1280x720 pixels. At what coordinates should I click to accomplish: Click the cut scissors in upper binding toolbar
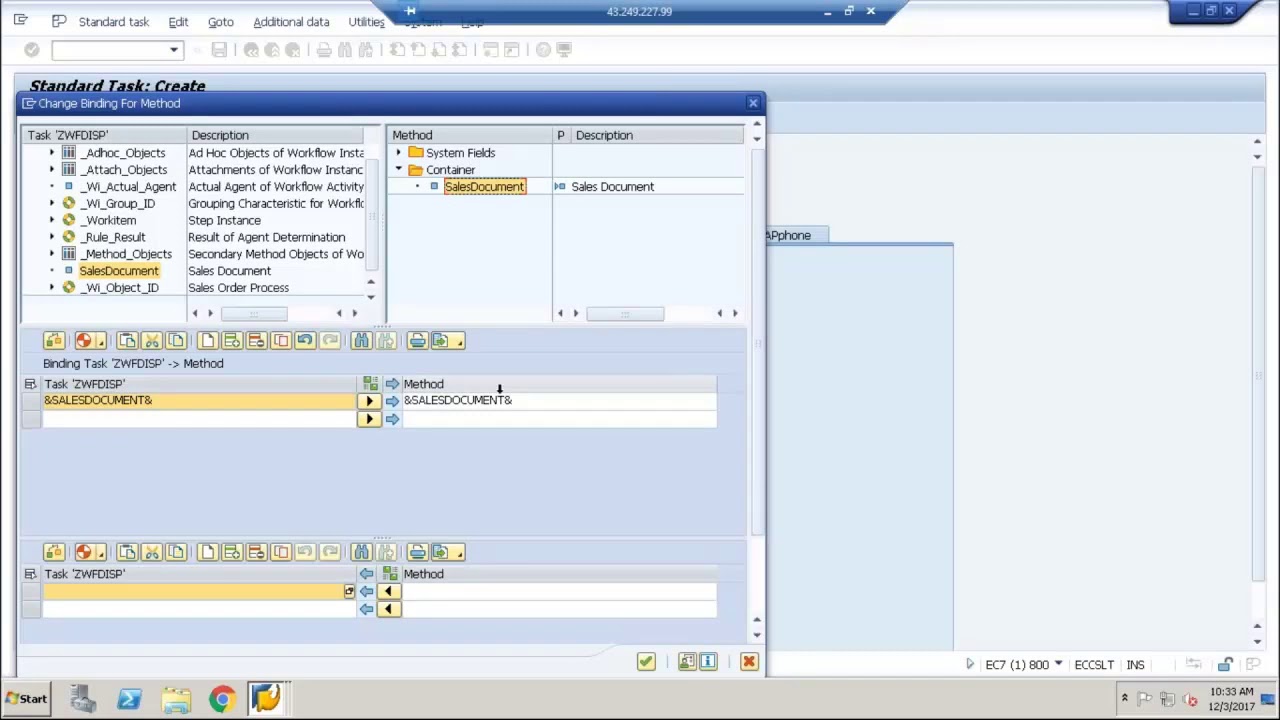(x=151, y=341)
